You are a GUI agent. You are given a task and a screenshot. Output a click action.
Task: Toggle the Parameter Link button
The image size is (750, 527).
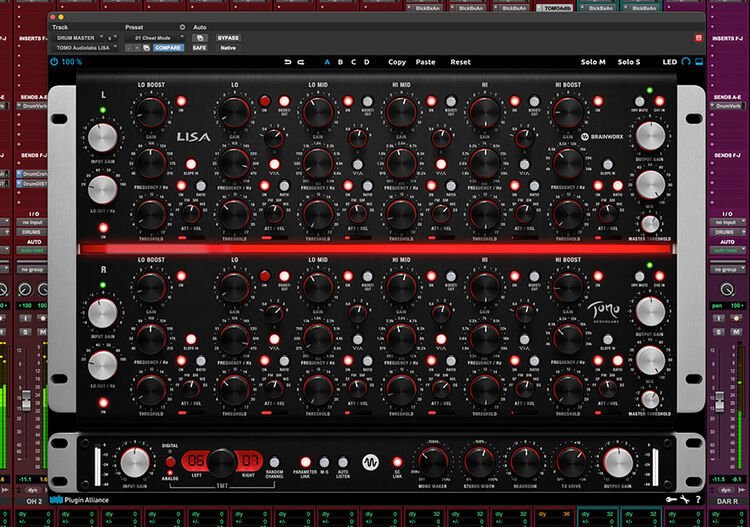tap(306, 461)
